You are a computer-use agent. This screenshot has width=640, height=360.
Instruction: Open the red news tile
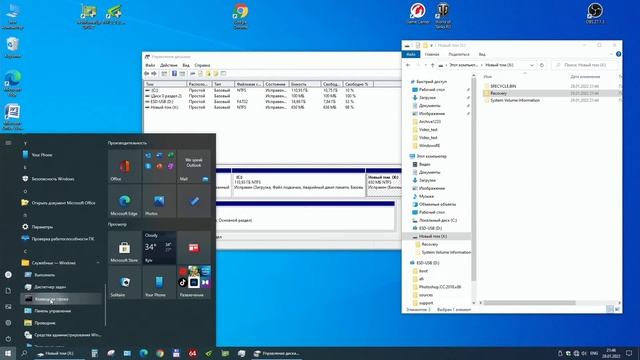(x=194, y=248)
